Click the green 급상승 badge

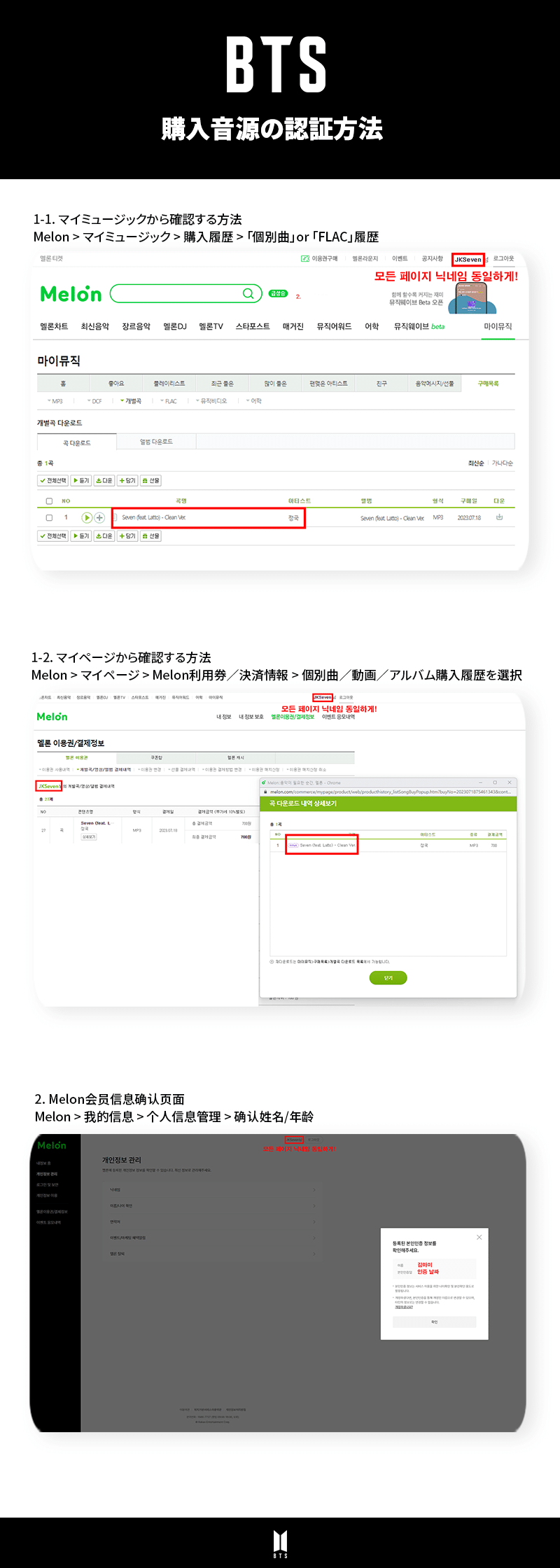click(278, 293)
